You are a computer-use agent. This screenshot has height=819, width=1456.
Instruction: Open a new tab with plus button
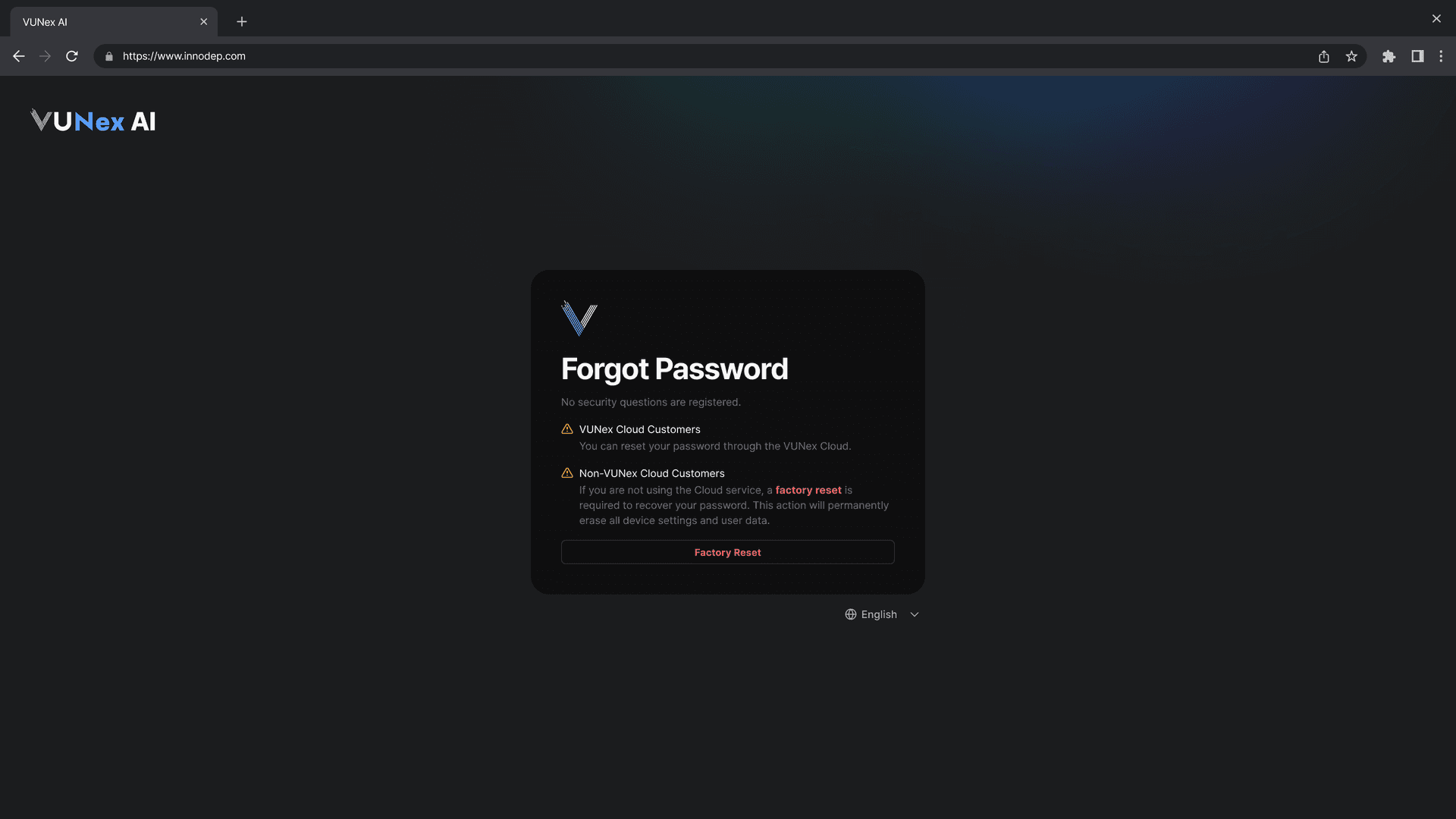tap(242, 22)
